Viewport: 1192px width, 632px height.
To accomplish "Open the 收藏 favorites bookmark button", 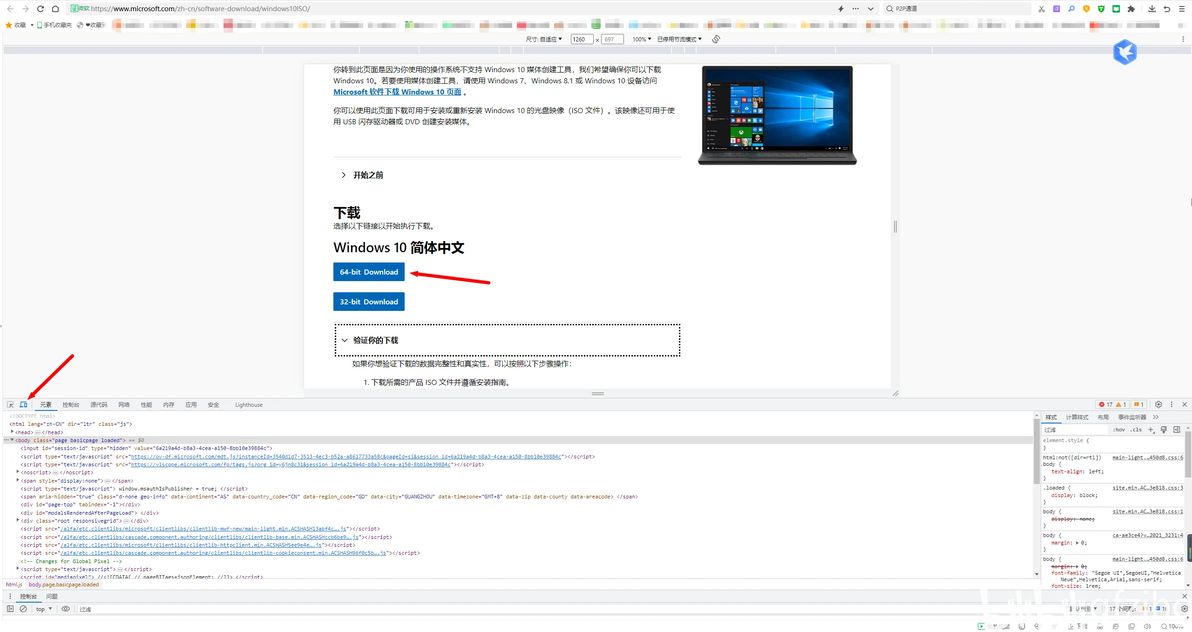I will 15,25.
